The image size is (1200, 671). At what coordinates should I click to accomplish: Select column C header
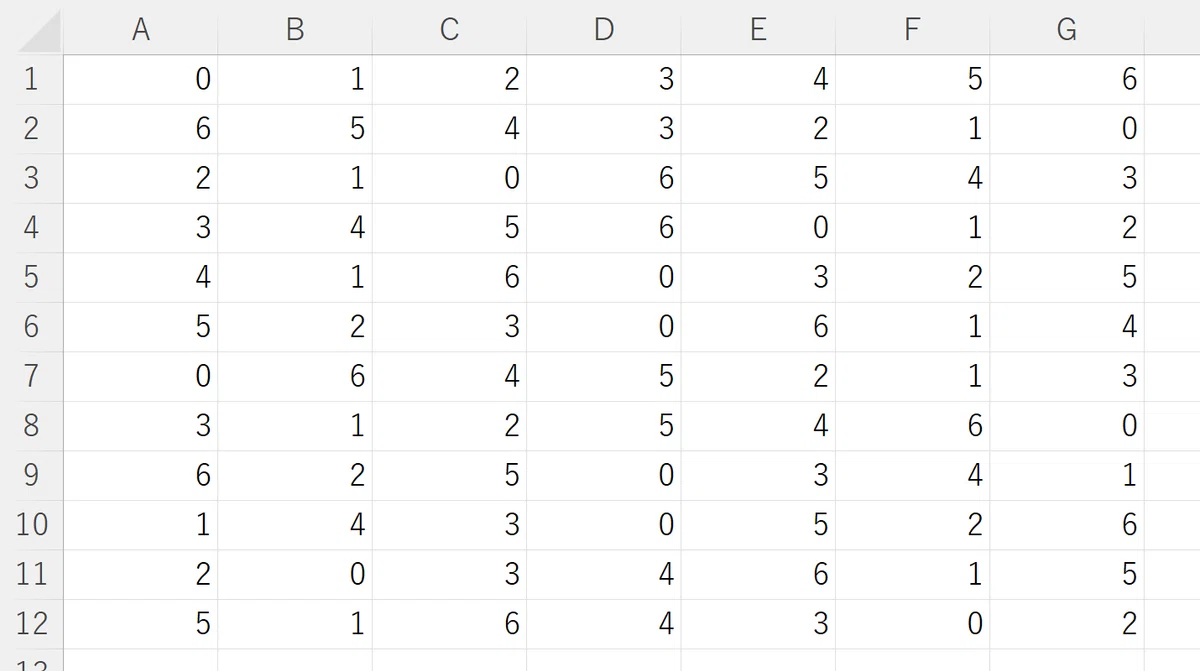tap(449, 28)
